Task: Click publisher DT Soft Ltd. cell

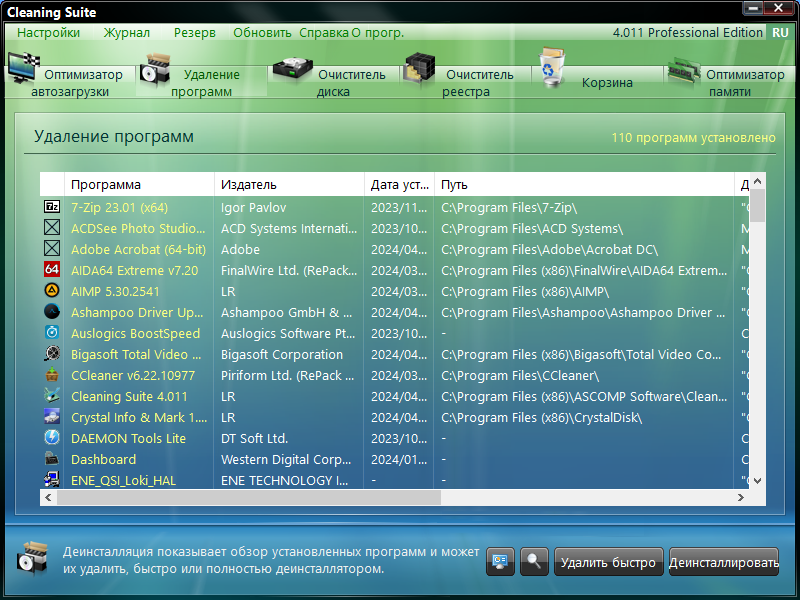Action: pos(254,438)
